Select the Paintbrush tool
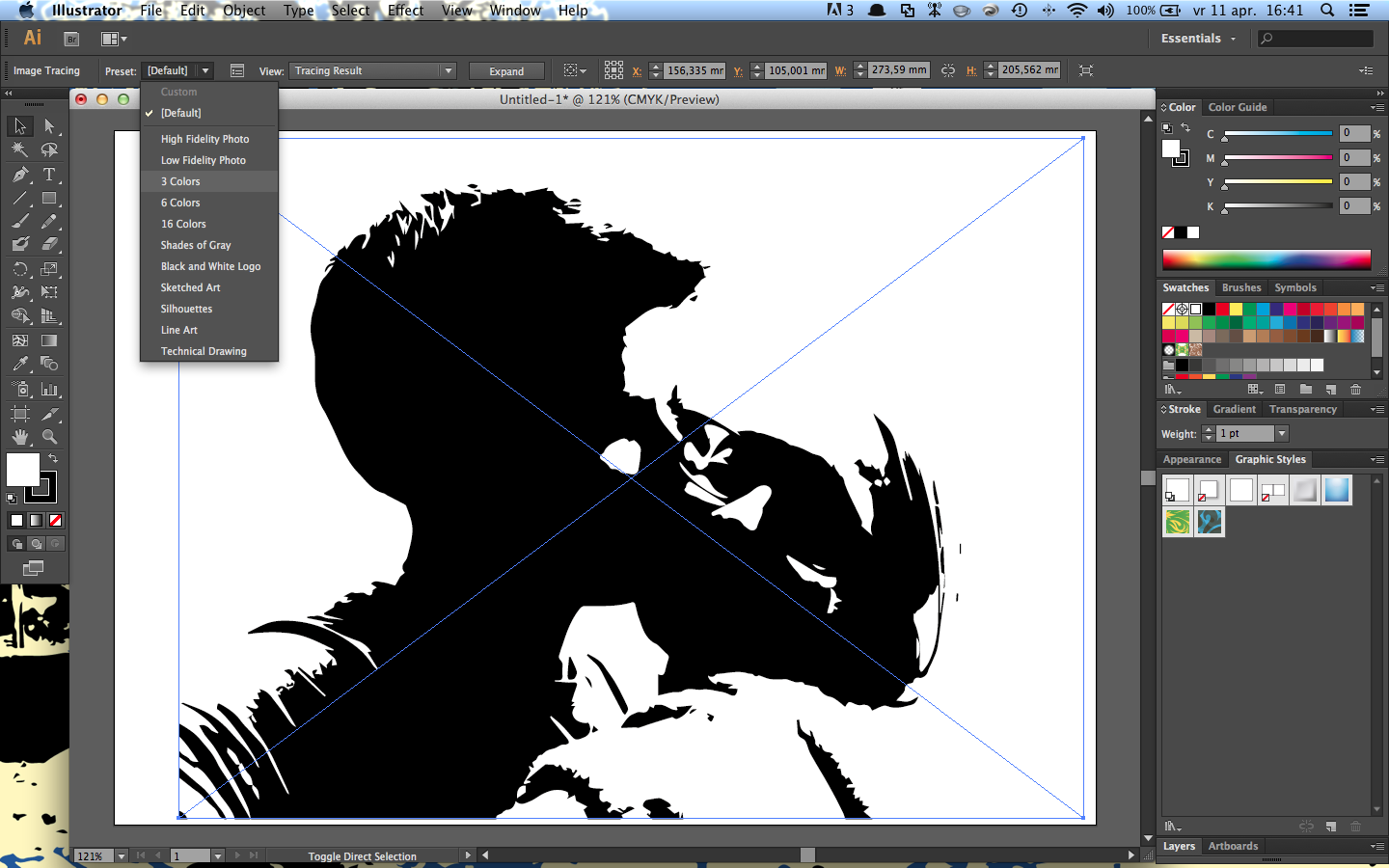 point(20,221)
